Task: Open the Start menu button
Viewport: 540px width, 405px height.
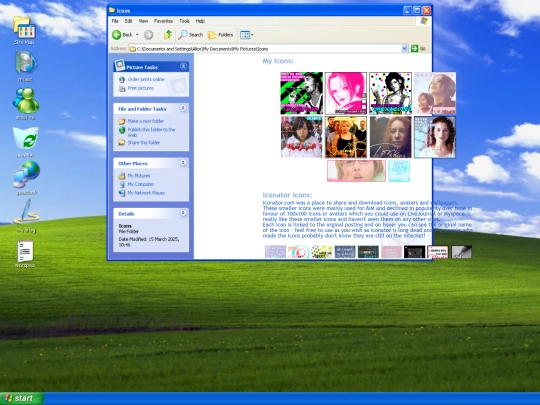Action: tap(22, 398)
